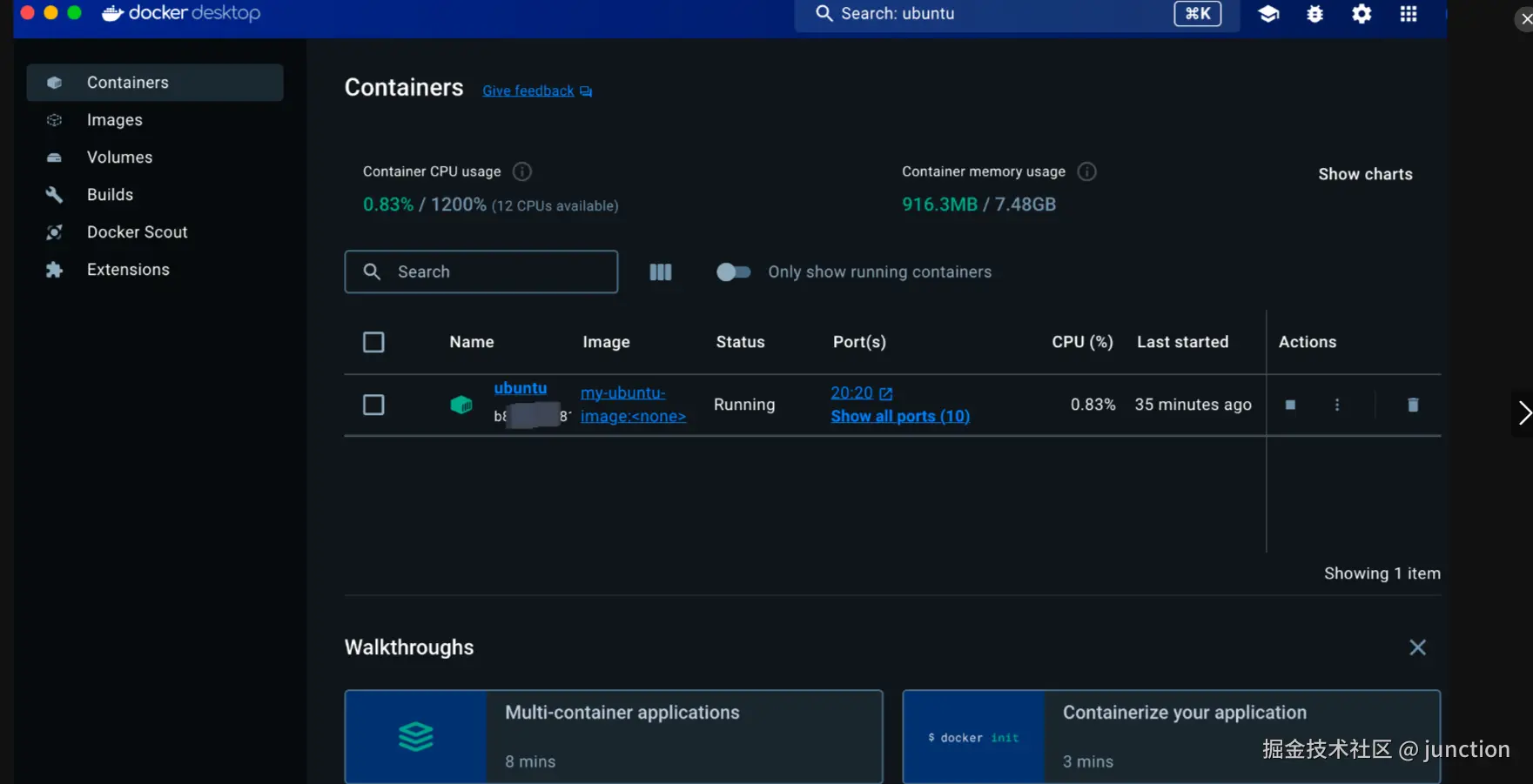Sort by Image column header
The image size is (1533, 784).
pyautogui.click(x=606, y=342)
